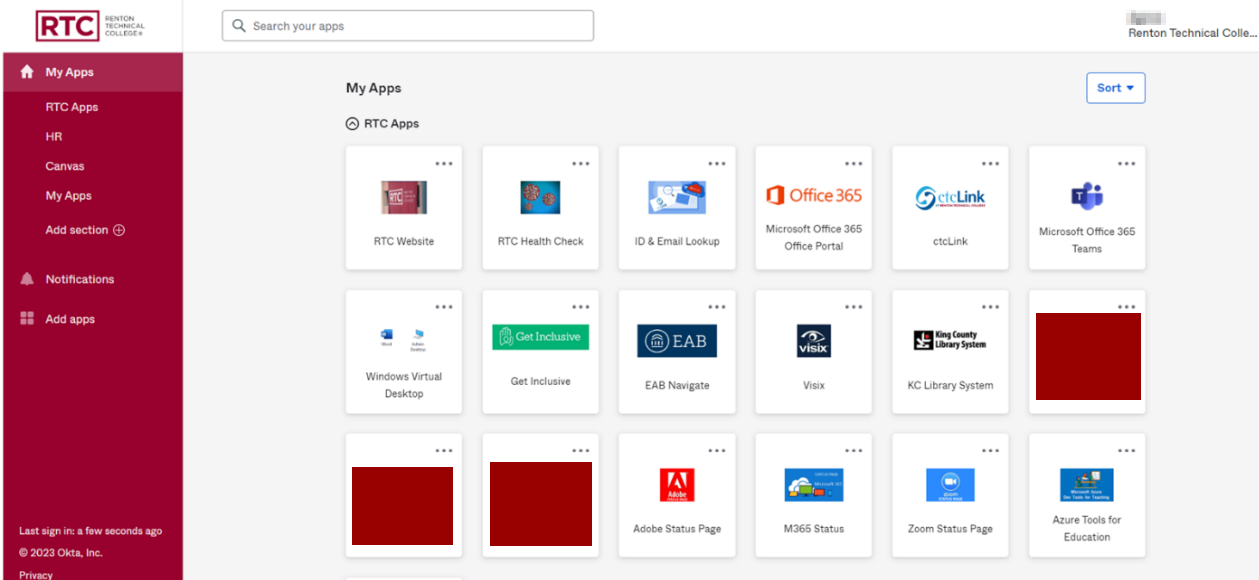Open the EAB Navigate app logo

pos(677,341)
